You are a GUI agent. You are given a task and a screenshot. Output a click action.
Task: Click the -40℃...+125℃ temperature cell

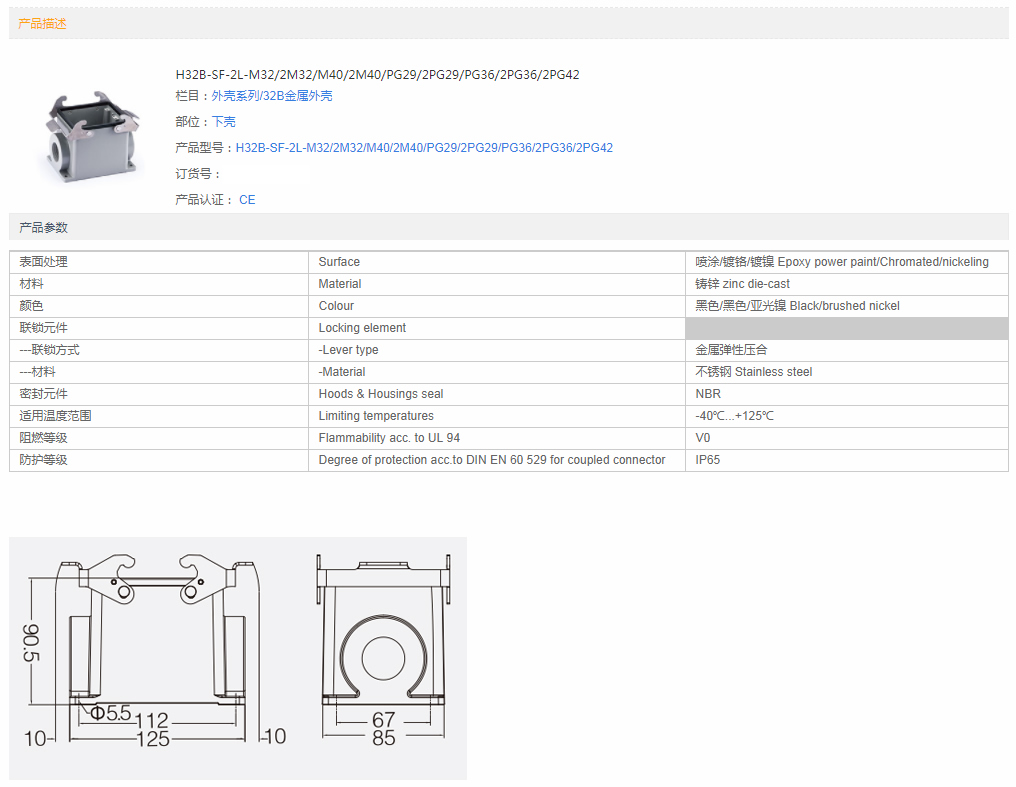tap(735, 416)
